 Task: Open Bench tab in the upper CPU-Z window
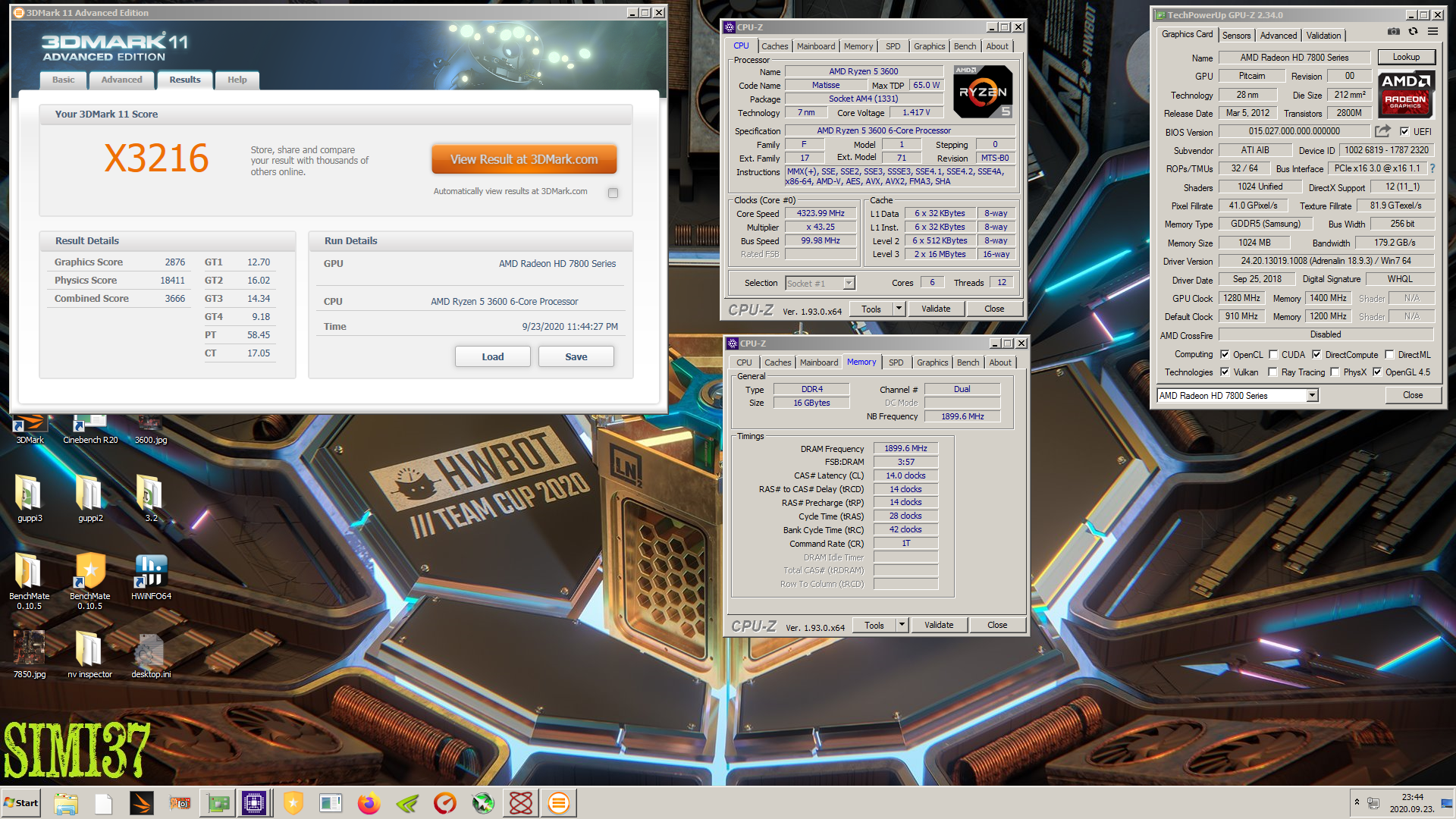pos(965,46)
